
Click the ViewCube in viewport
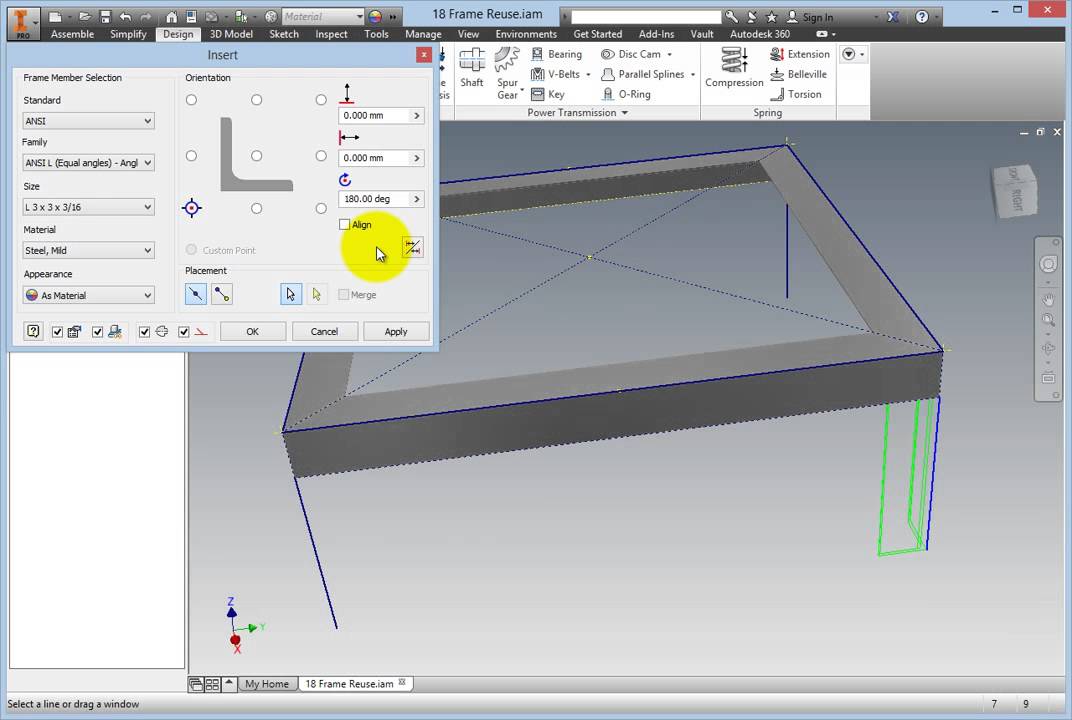pyautogui.click(x=1015, y=191)
